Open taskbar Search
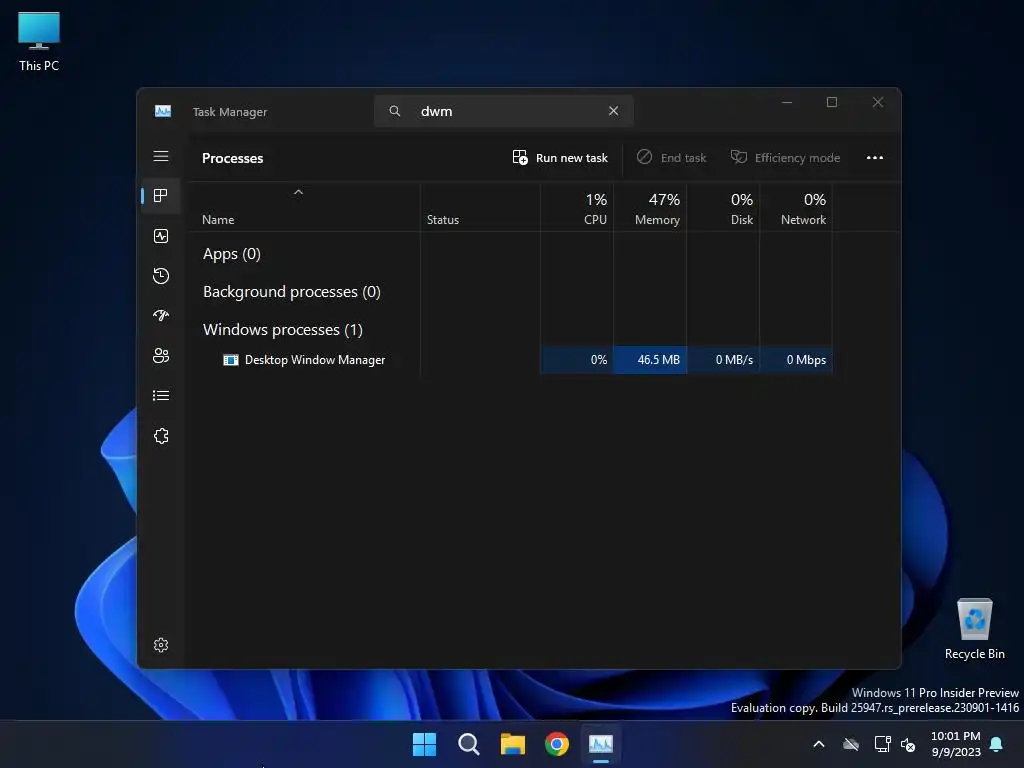This screenshot has height=768, width=1024. tap(469, 744)
